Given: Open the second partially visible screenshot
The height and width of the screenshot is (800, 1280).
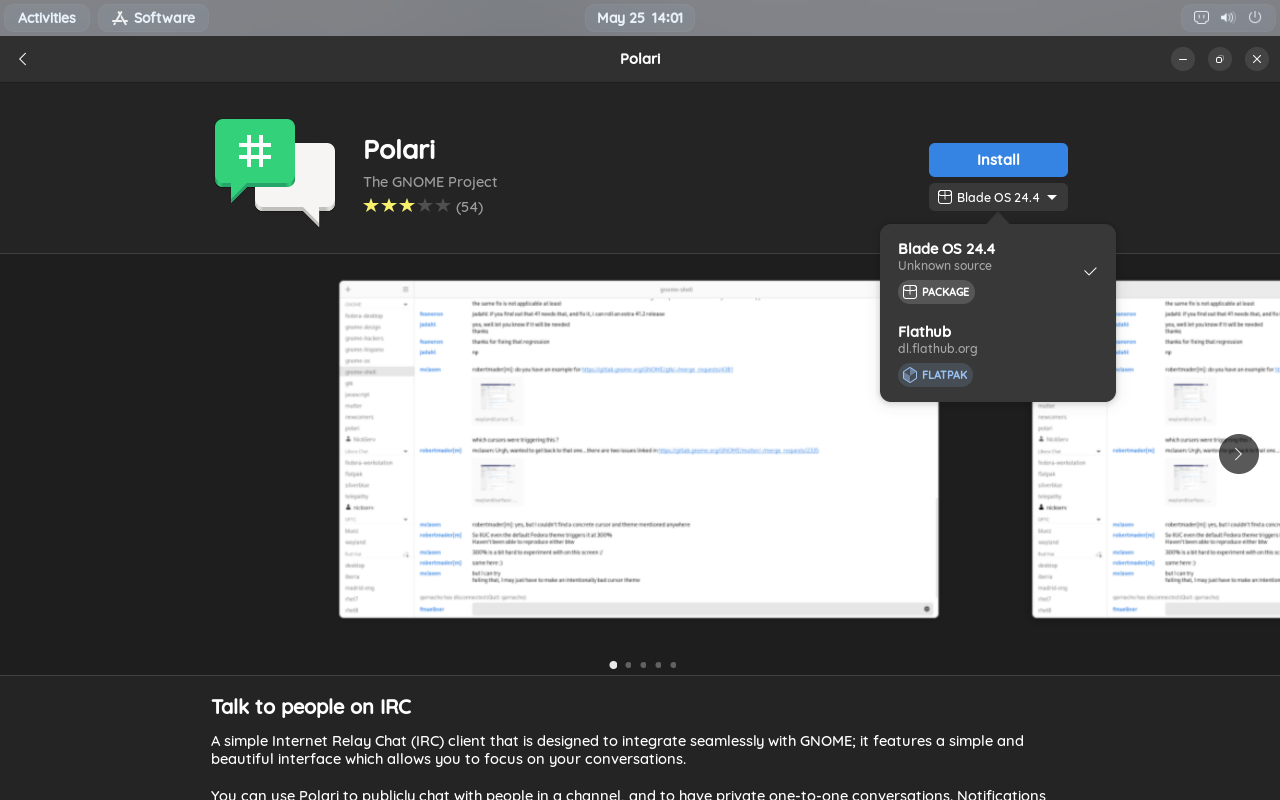Looking at the screenshot, I should (x=1156, y=449).
